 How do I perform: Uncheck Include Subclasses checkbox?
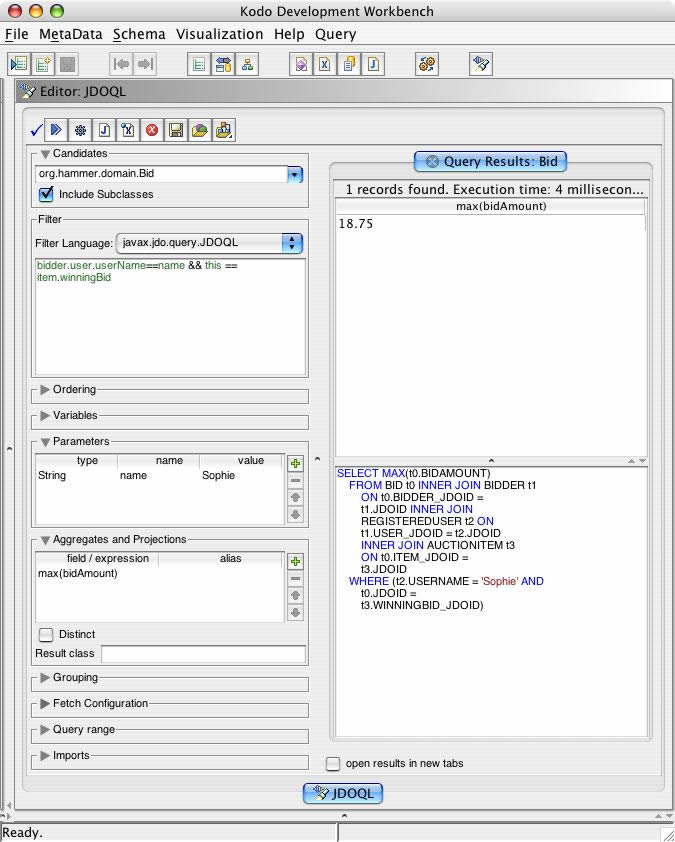tap(46, 194)
